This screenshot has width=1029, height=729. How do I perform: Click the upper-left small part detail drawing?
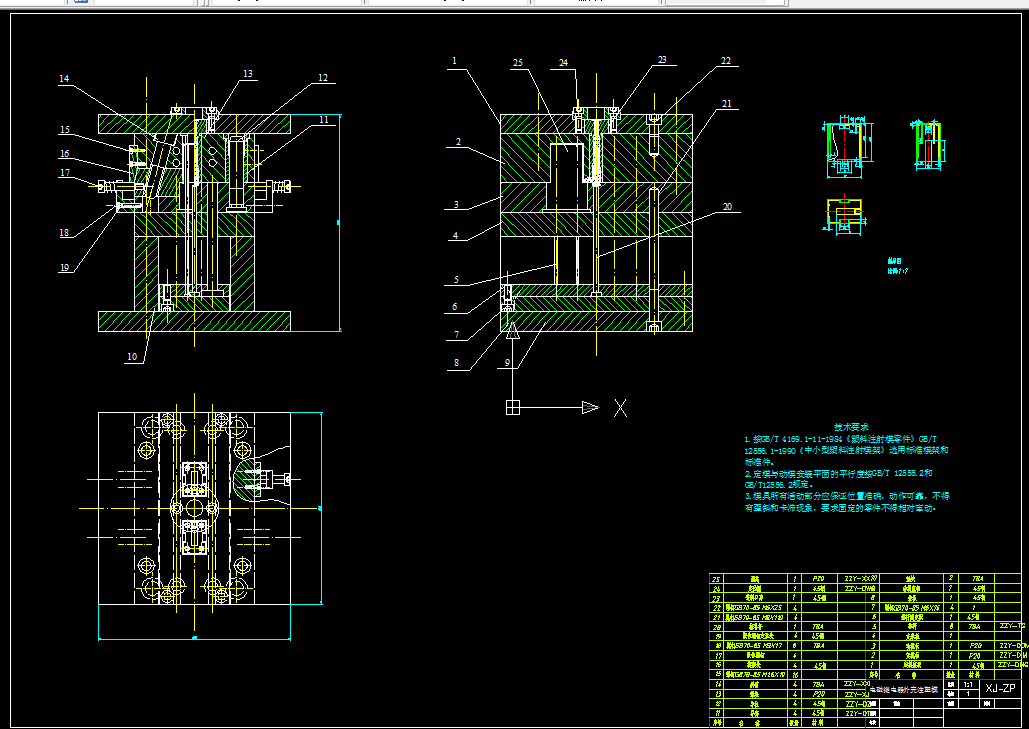tap(848, 149)
